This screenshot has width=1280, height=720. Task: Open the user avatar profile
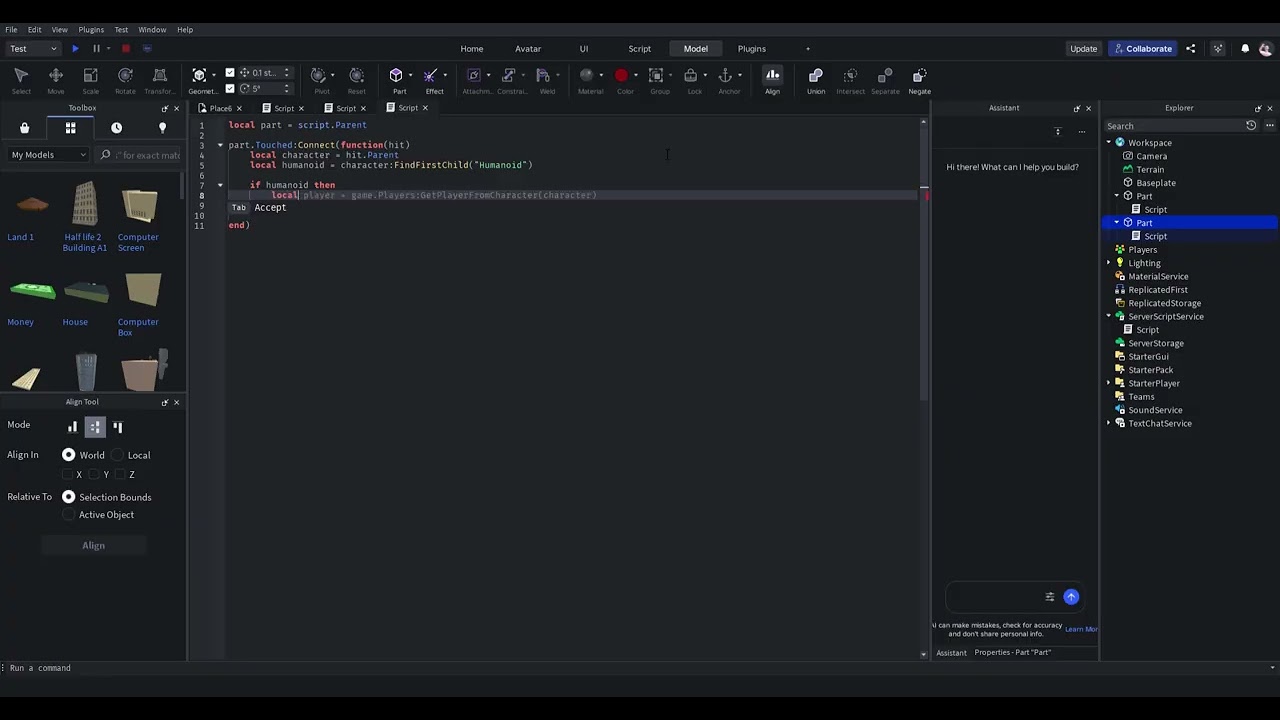click(1265, 48)
